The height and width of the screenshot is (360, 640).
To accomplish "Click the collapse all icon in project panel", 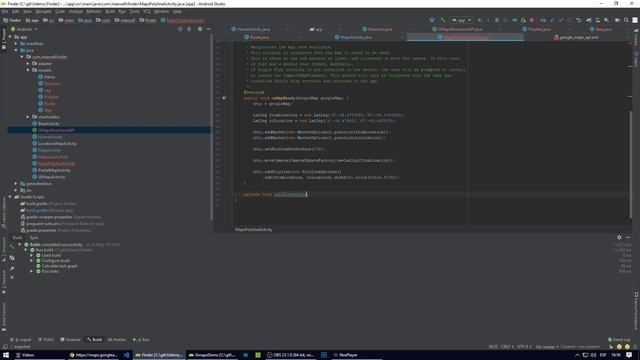I will click(x=189, y=29).
